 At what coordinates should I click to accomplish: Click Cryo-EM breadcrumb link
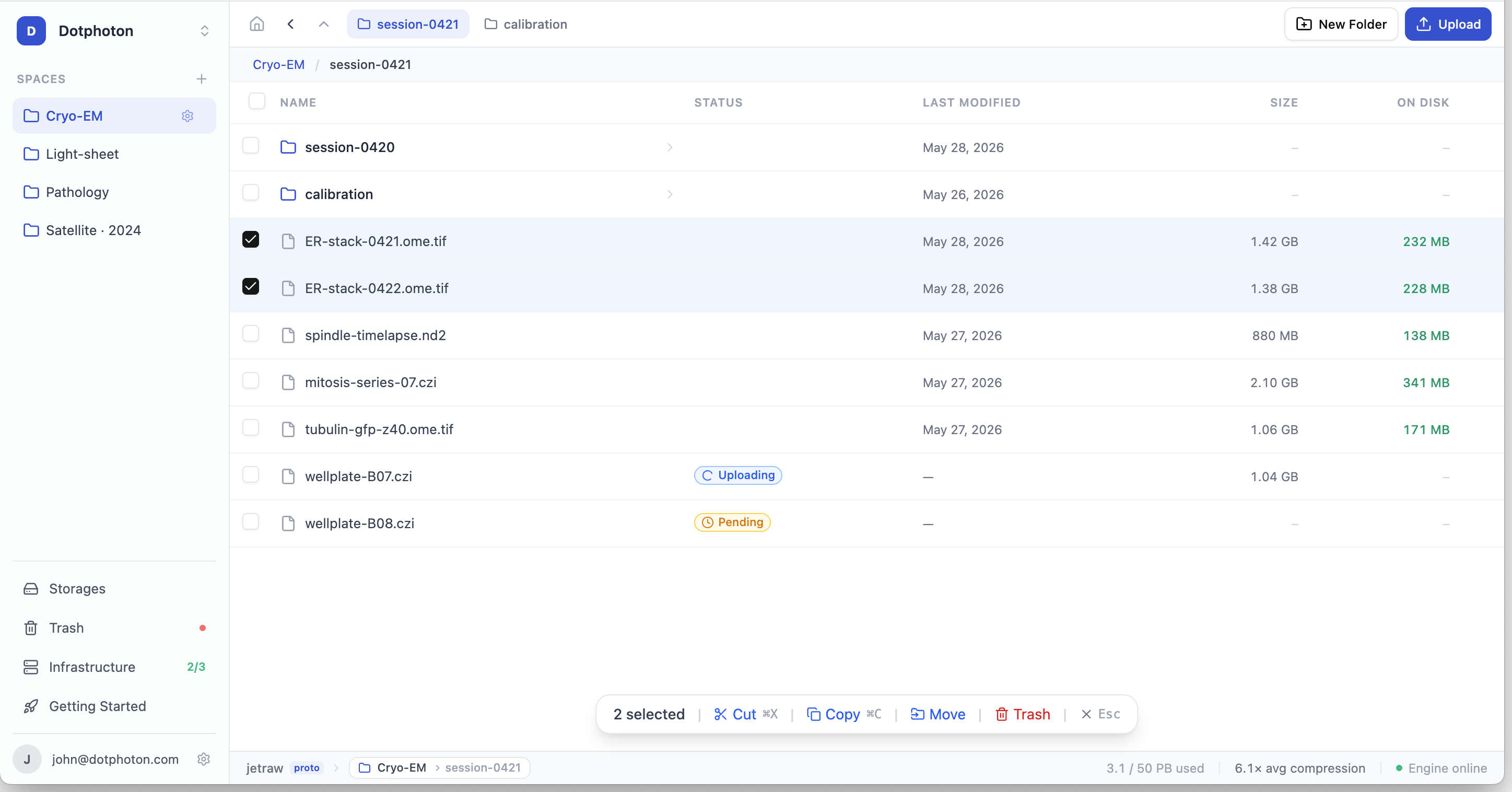pyautogui.click(x=279, y=65)
